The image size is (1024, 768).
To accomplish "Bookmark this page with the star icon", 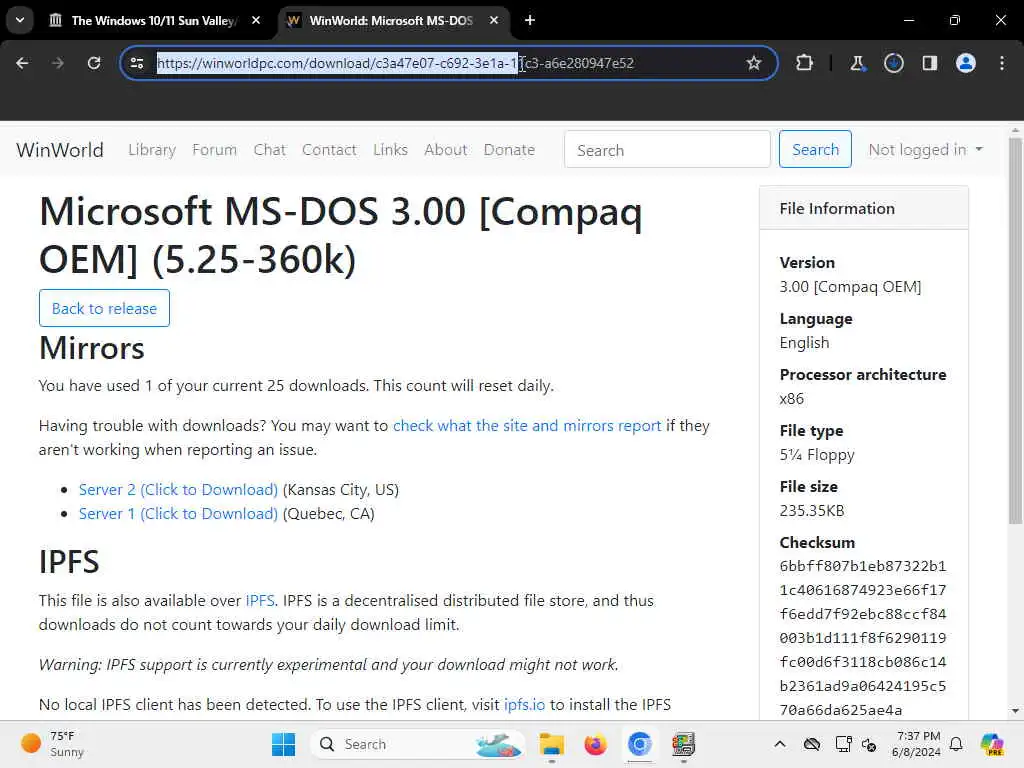I will (x=754, y=63).
